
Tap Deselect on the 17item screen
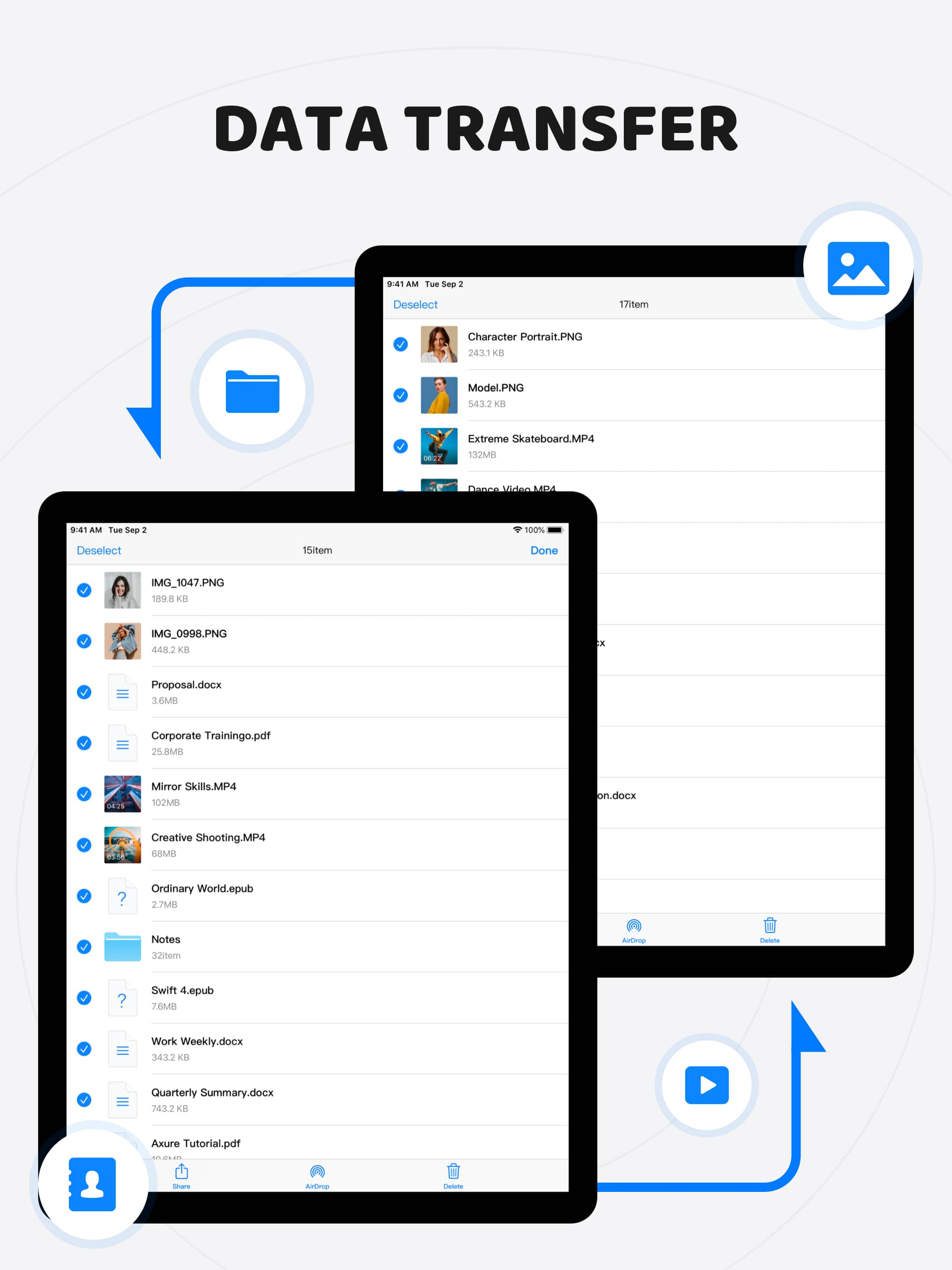[x=415, y=305]
